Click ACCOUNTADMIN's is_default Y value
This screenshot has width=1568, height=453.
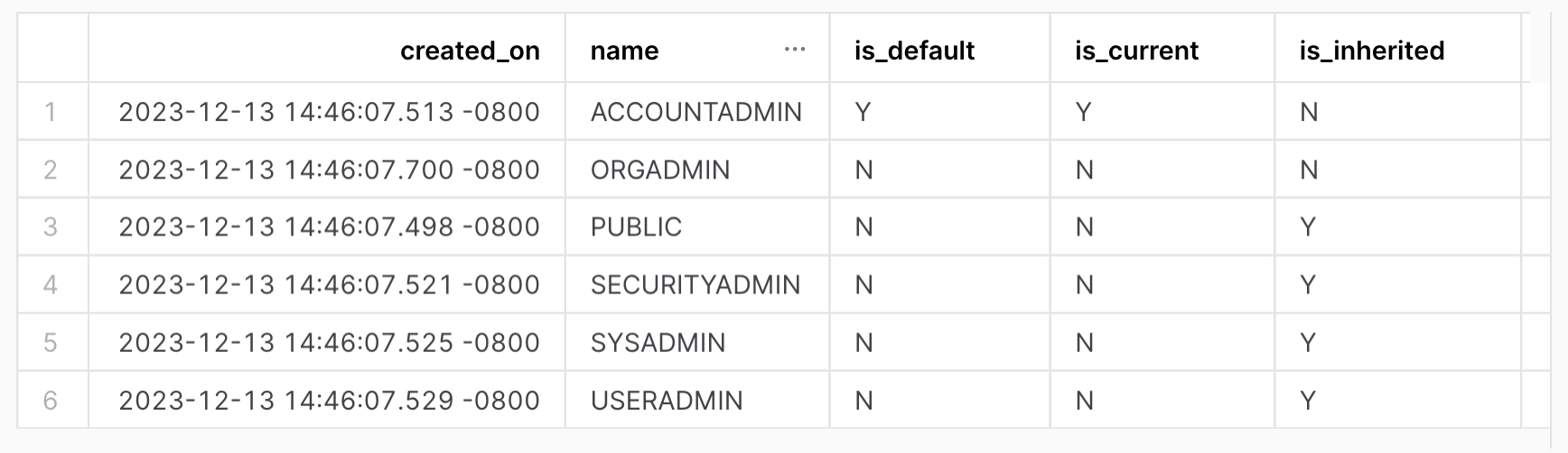[x=863, y=112]
